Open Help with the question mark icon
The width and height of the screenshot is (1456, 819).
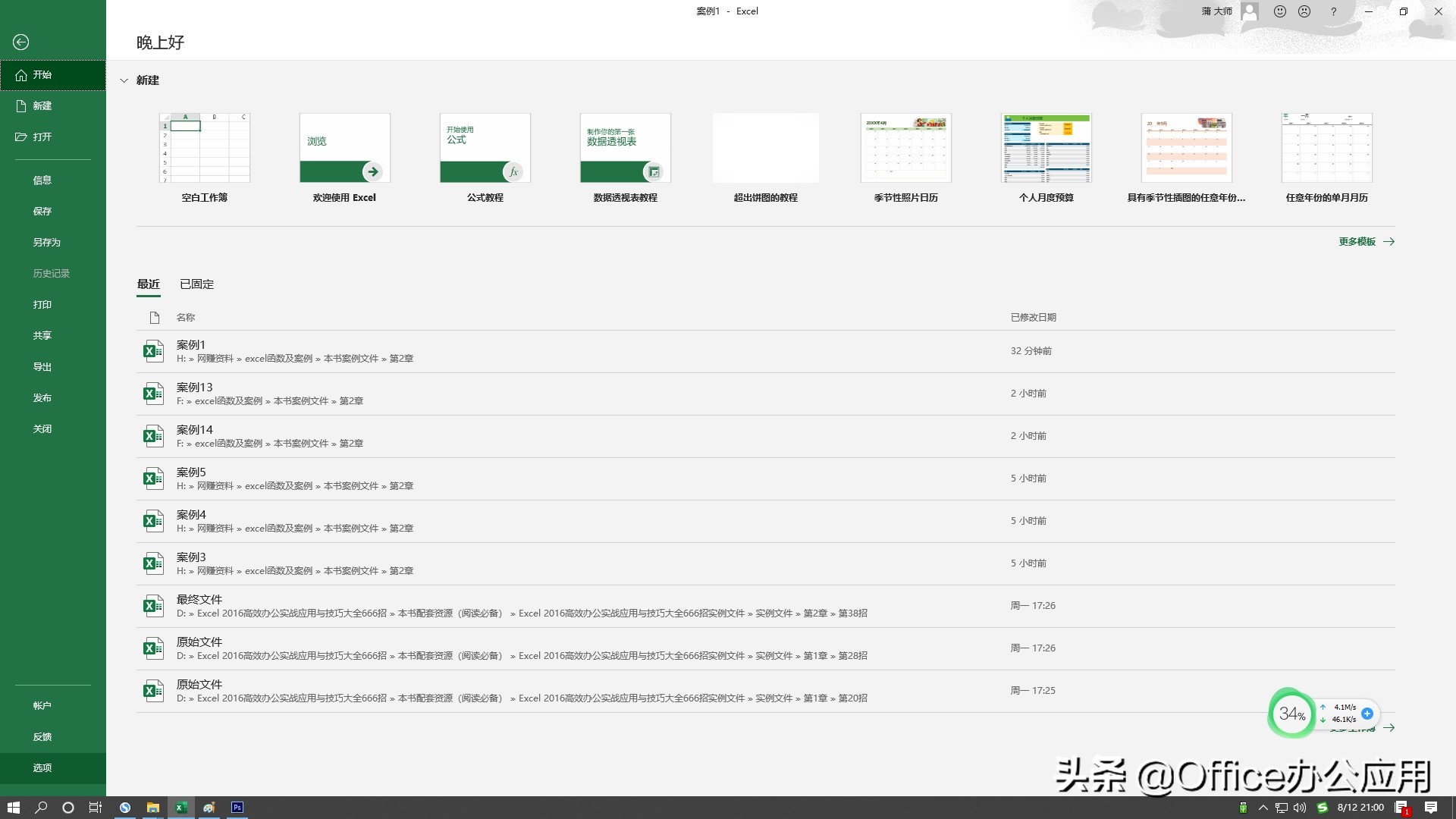coord(1333,11)
